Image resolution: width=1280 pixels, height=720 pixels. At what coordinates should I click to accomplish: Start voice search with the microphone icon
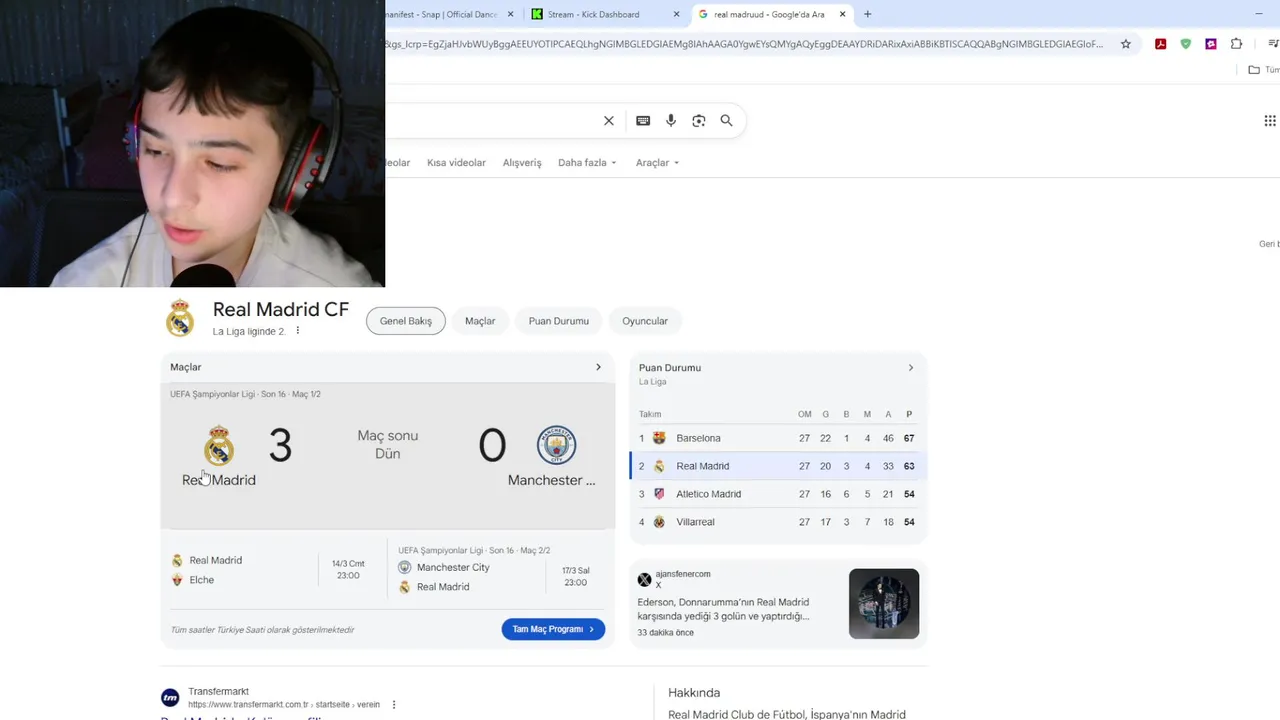point(671,121)
